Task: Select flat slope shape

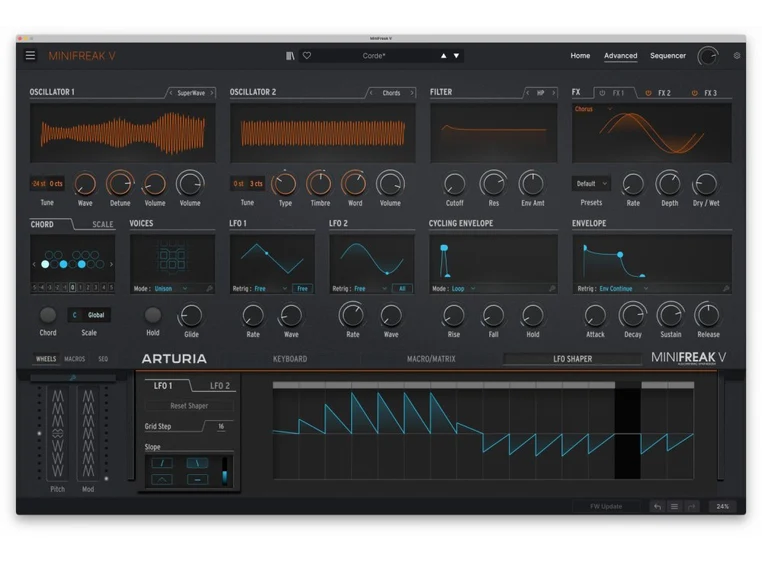Action: (197, 480)
